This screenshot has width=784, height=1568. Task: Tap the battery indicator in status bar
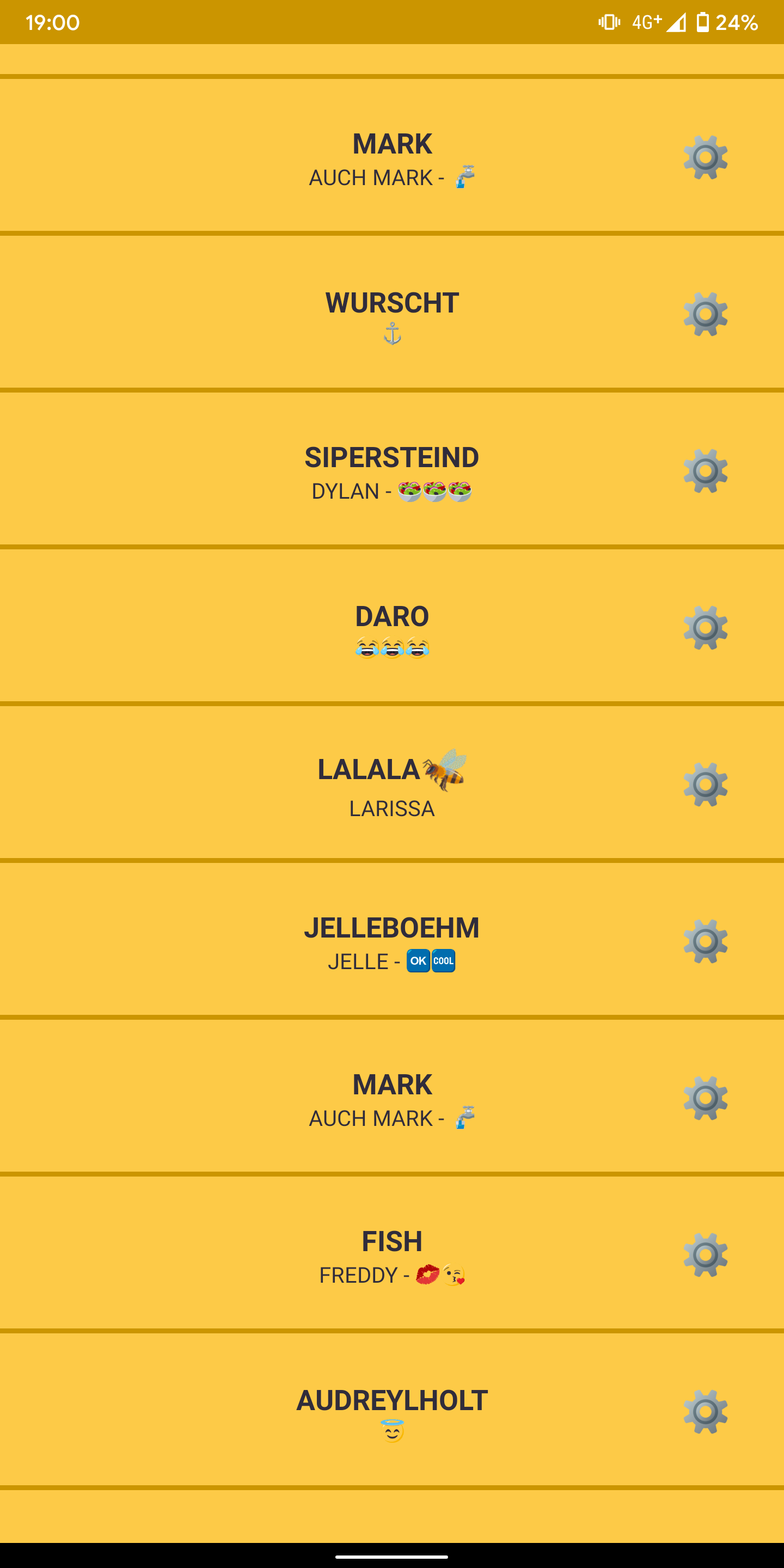coord(702,22)
